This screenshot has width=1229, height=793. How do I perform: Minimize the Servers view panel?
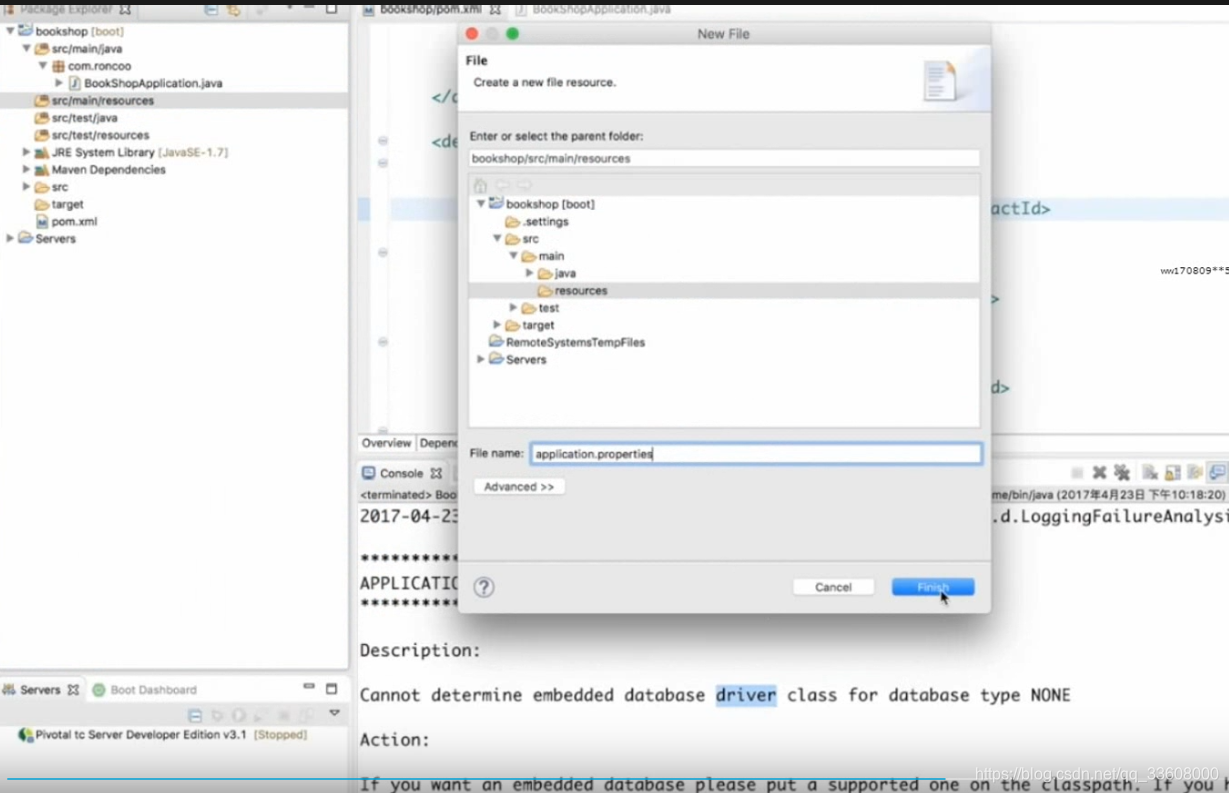309,687
